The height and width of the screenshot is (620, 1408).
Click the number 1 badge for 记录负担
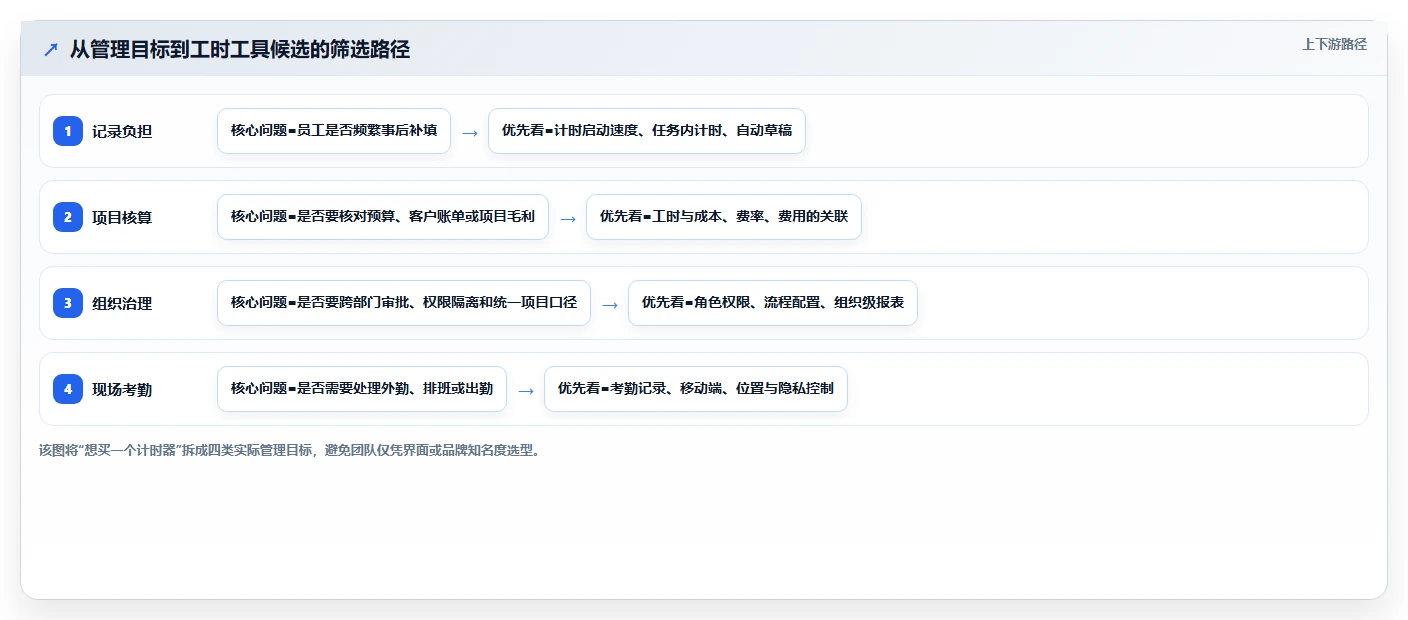68,131
